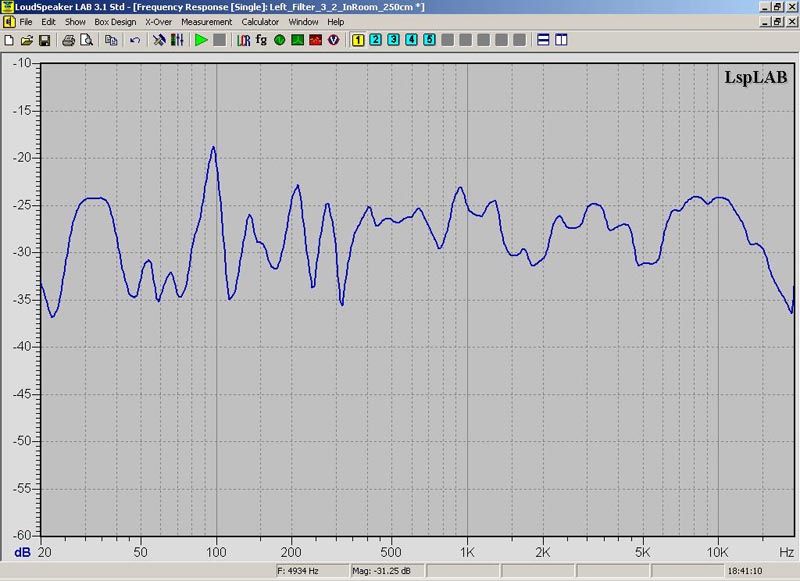Image resolution: width=800 pixels, height=581 pixels.
Task: Open the Edit menu
Action: point(48,22)
